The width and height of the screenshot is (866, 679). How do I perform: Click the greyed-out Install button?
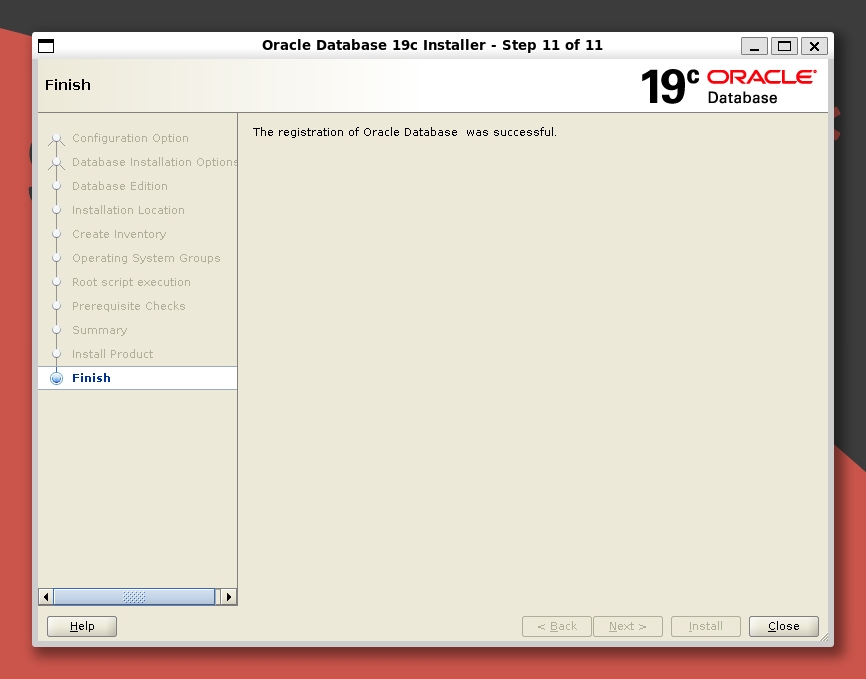point(705,626)
